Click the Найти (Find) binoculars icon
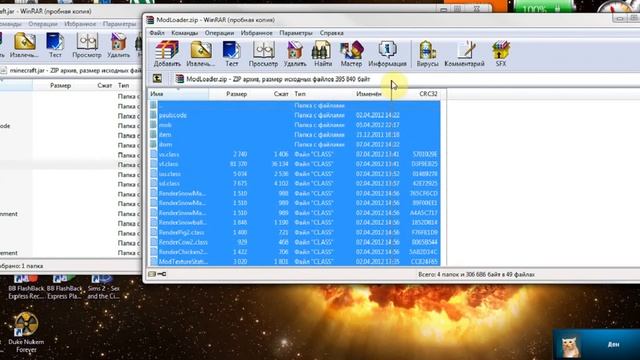Image resolution: width=640 pixels, height=360 pixels. pyautogui.click(x=322, y=53)
